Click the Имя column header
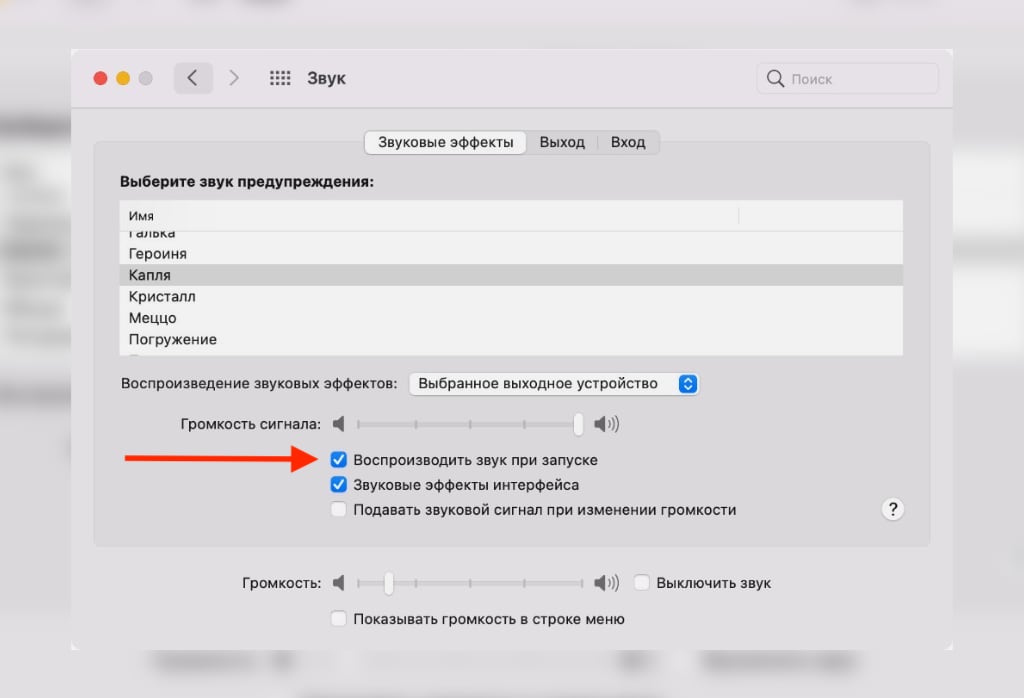 (429, 215)
